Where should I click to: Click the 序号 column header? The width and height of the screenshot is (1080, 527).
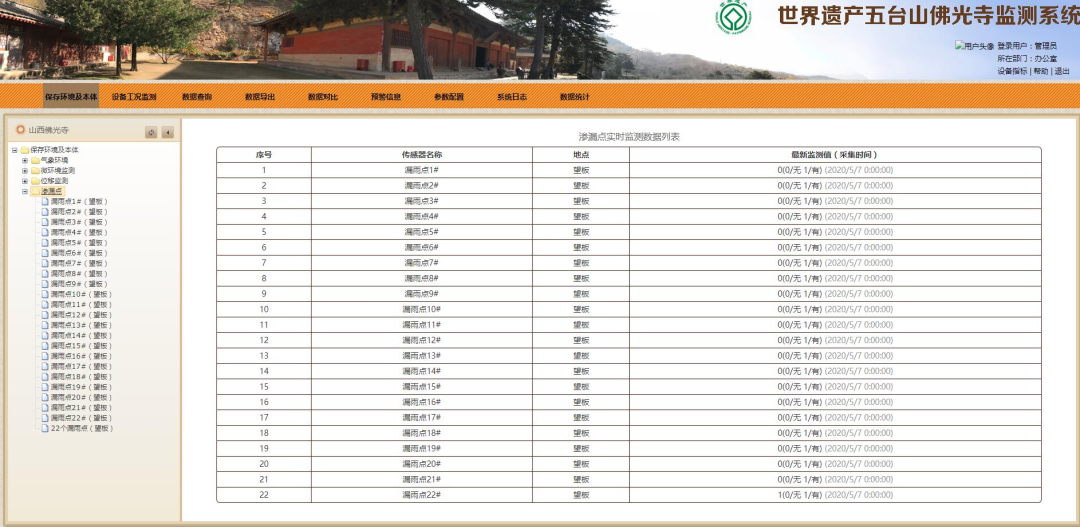(x=264, y=155)
